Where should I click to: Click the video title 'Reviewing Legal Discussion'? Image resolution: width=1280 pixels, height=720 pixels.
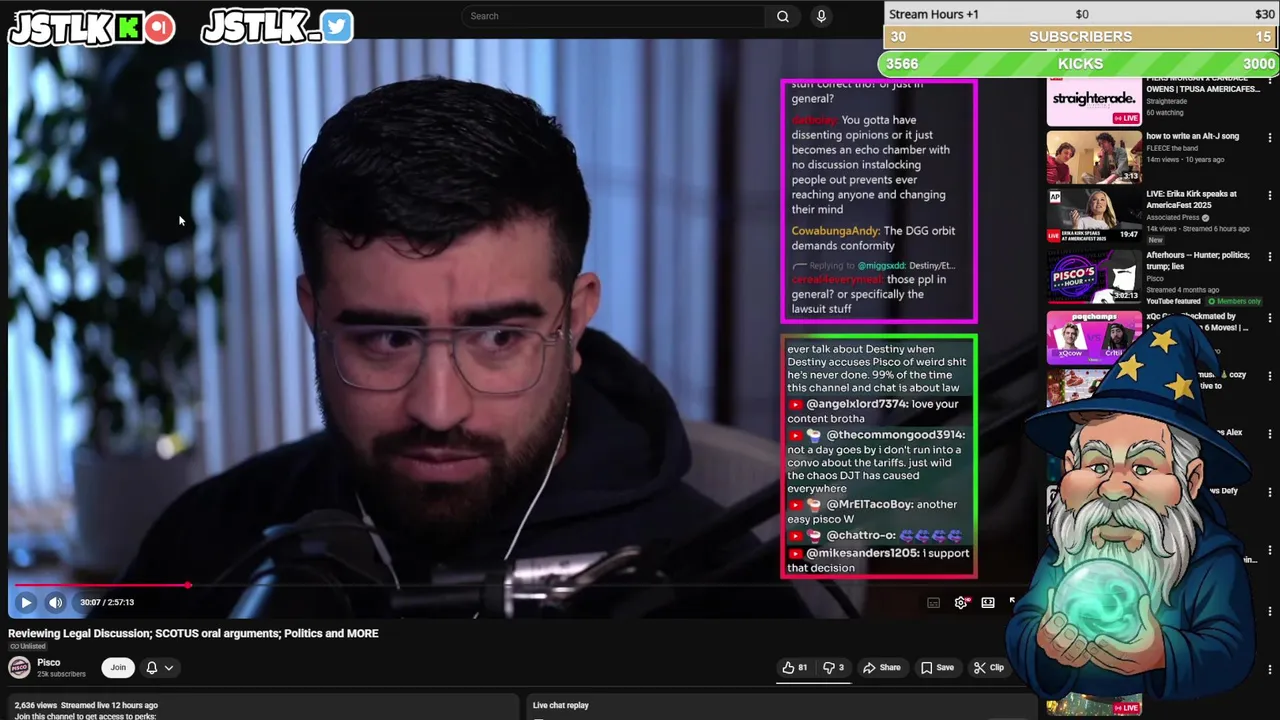193,633
